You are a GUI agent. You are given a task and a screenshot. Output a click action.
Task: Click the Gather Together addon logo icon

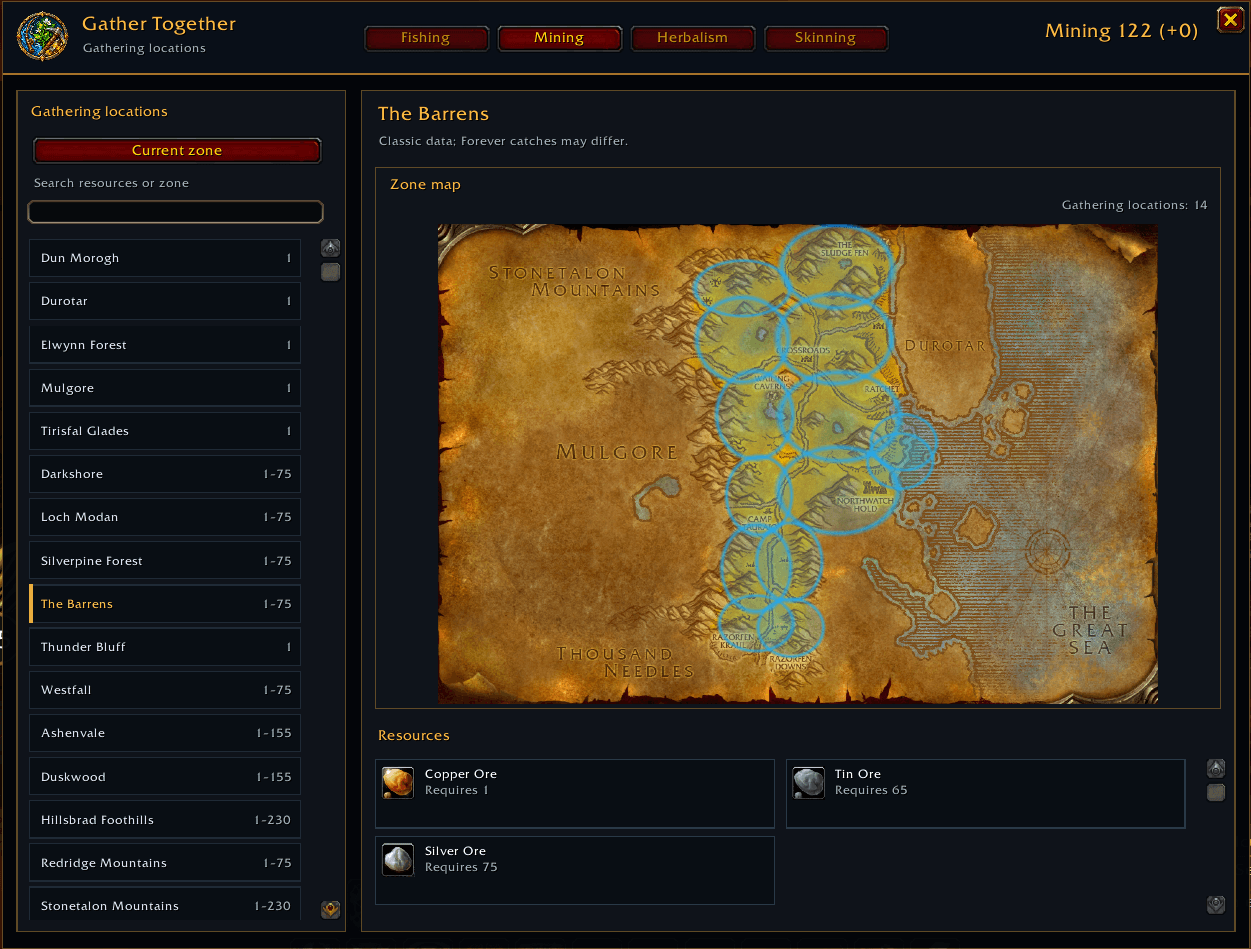tap(43, 36)
